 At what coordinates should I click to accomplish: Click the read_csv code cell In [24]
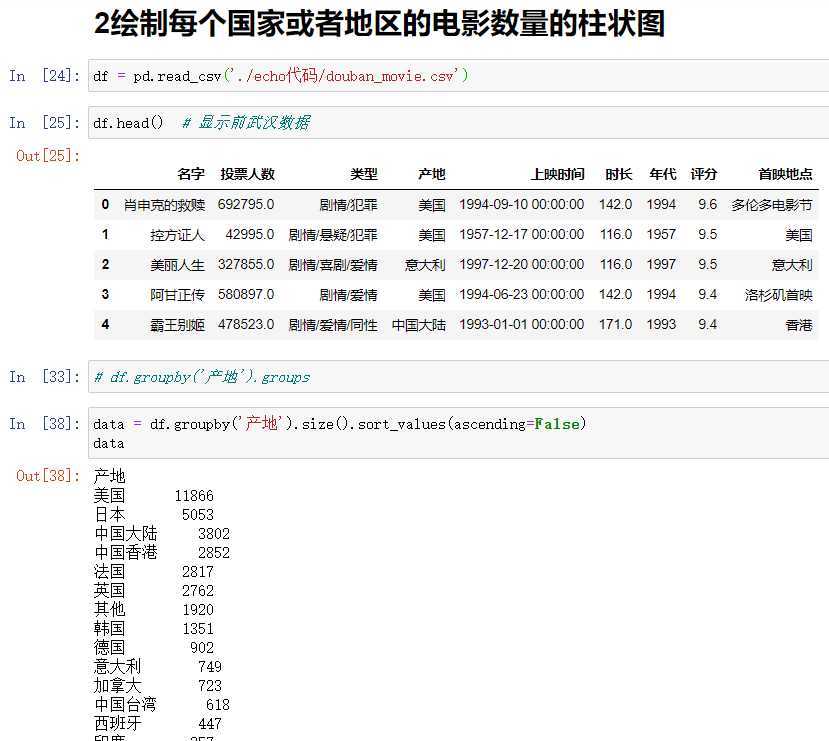tap(458, 76)
